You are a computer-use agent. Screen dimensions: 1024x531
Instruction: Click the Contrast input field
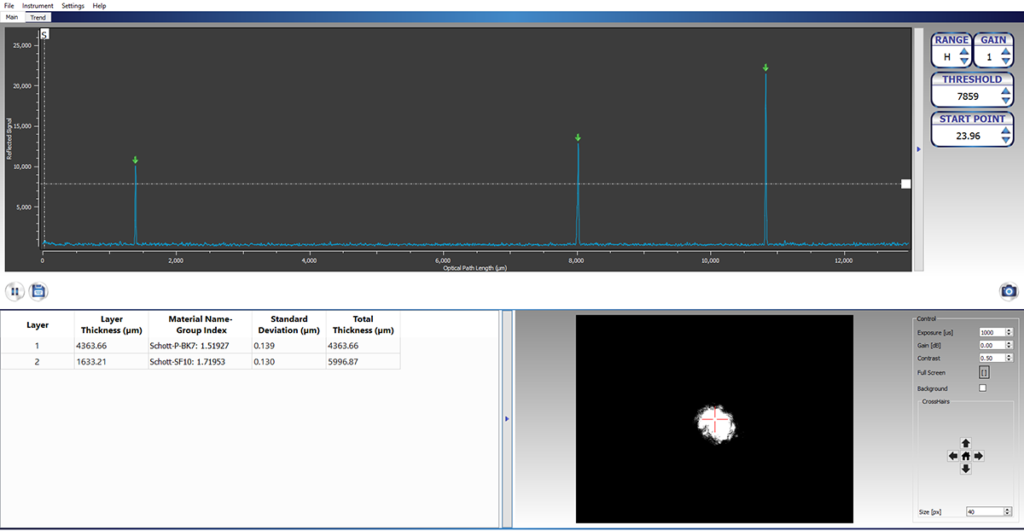point(992,358)
